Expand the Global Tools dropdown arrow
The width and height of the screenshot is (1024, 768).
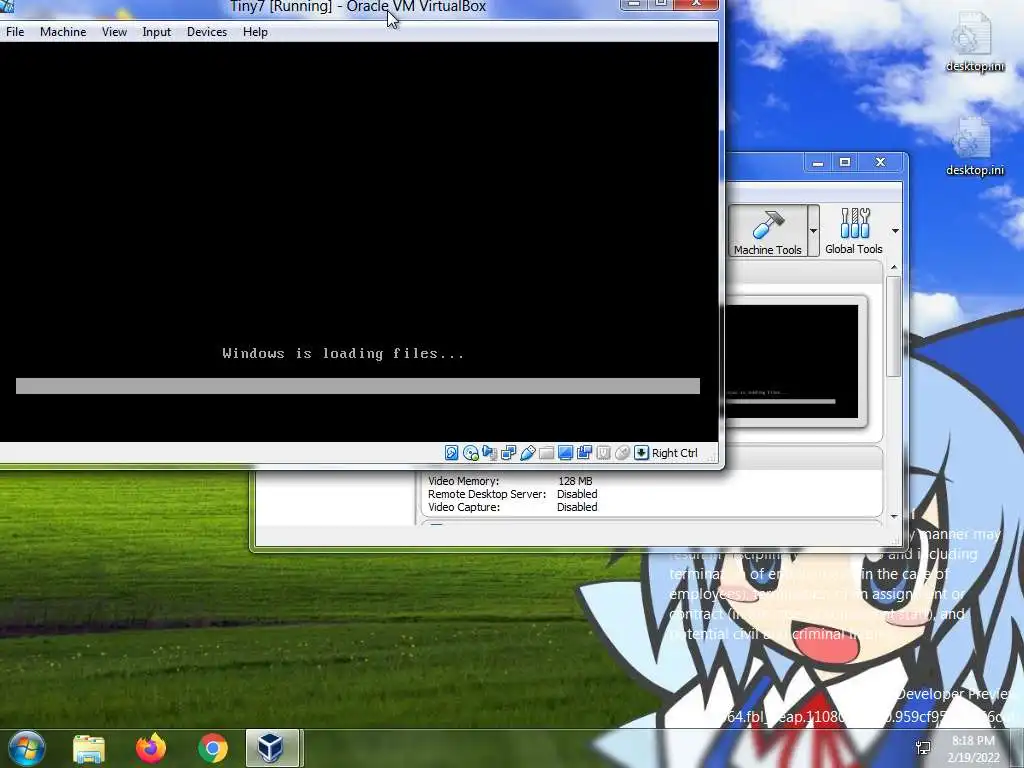tap(895, 231)
